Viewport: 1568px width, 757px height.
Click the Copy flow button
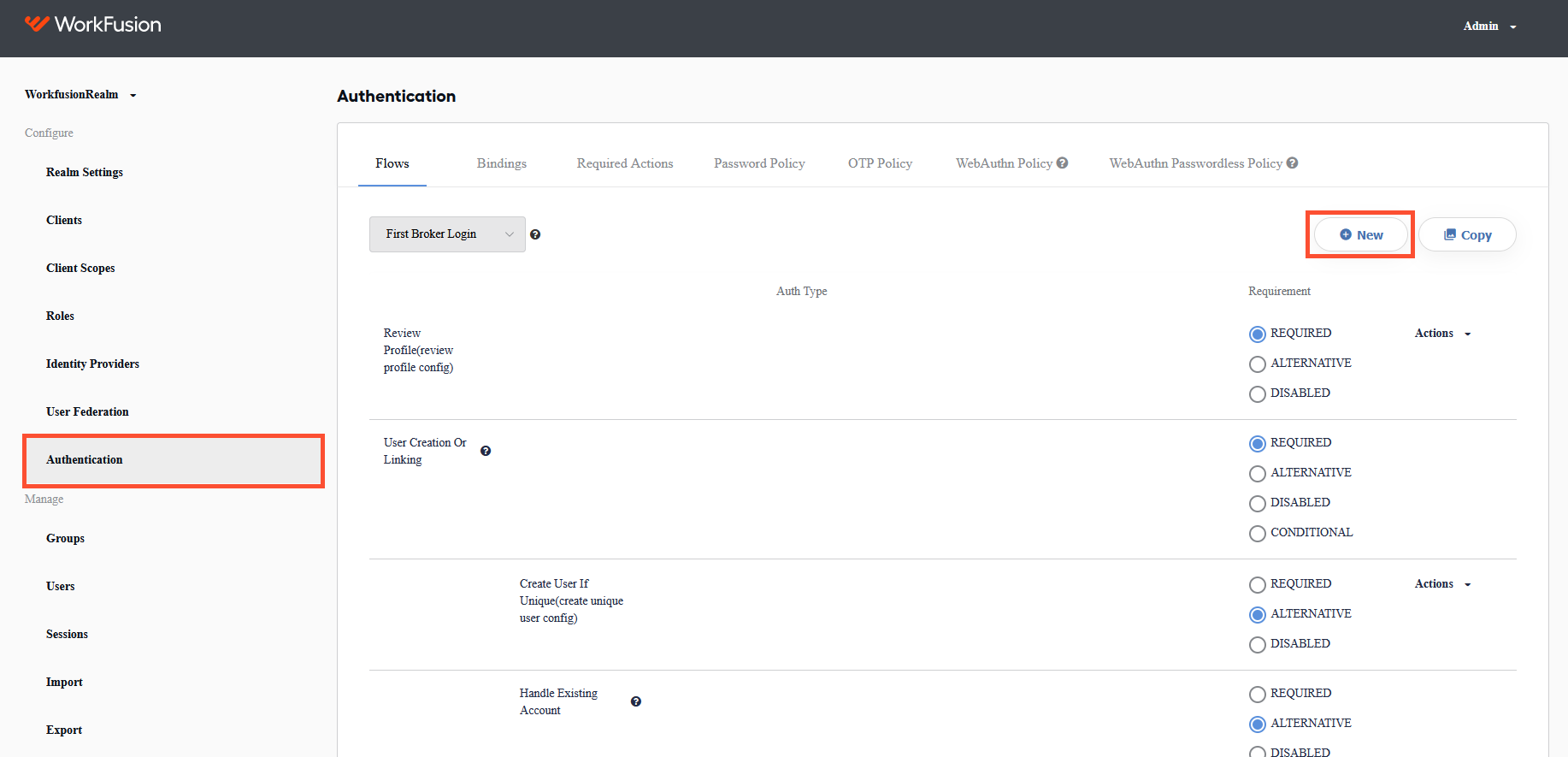coord(1467,234)
